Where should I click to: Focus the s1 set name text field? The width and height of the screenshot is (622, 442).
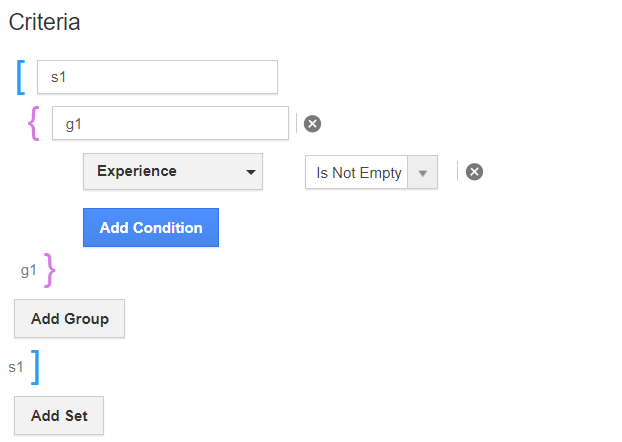pyautogui.click(x=157, y=77)
